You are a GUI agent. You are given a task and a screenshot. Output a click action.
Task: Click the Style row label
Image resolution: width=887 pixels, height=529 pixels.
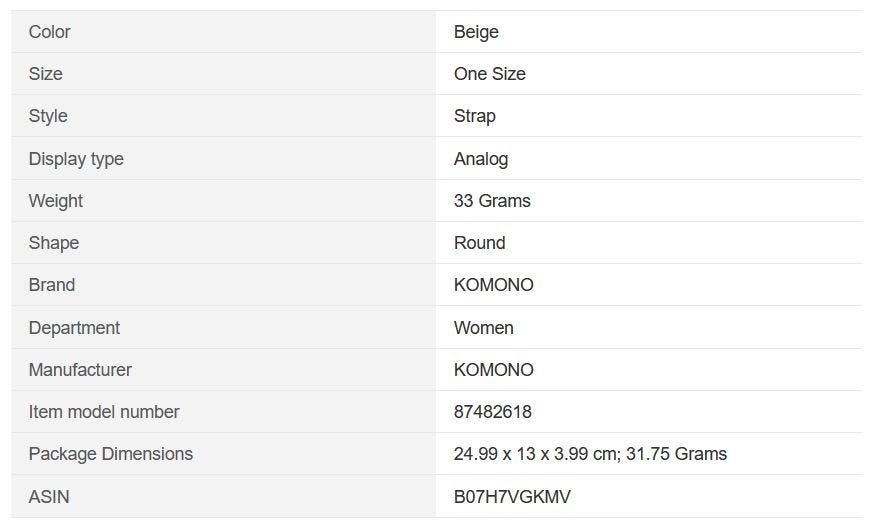pos(48,116)
